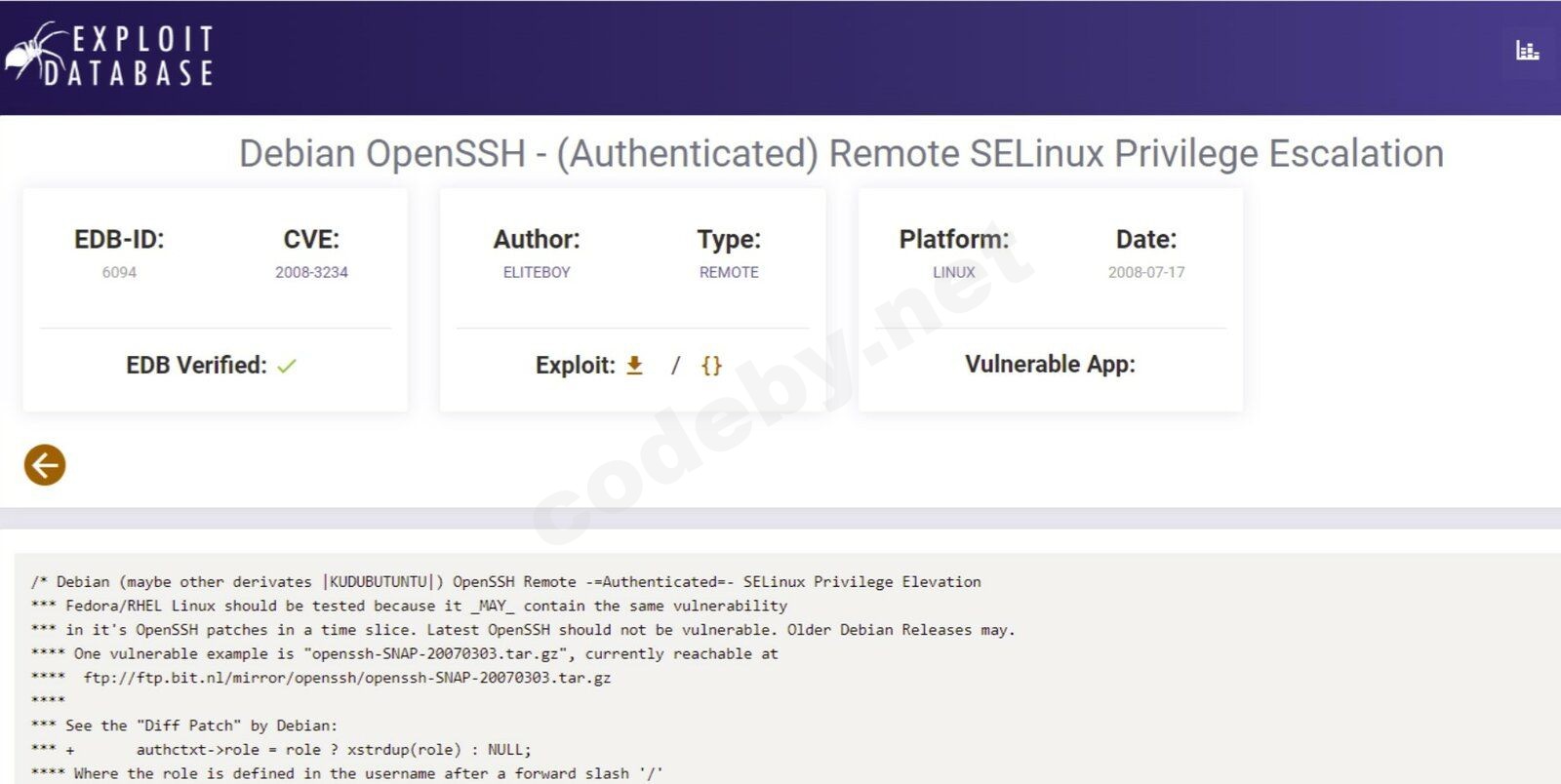
Task: Open the Exploit Database spider logo
Action: tap(109, 56)
